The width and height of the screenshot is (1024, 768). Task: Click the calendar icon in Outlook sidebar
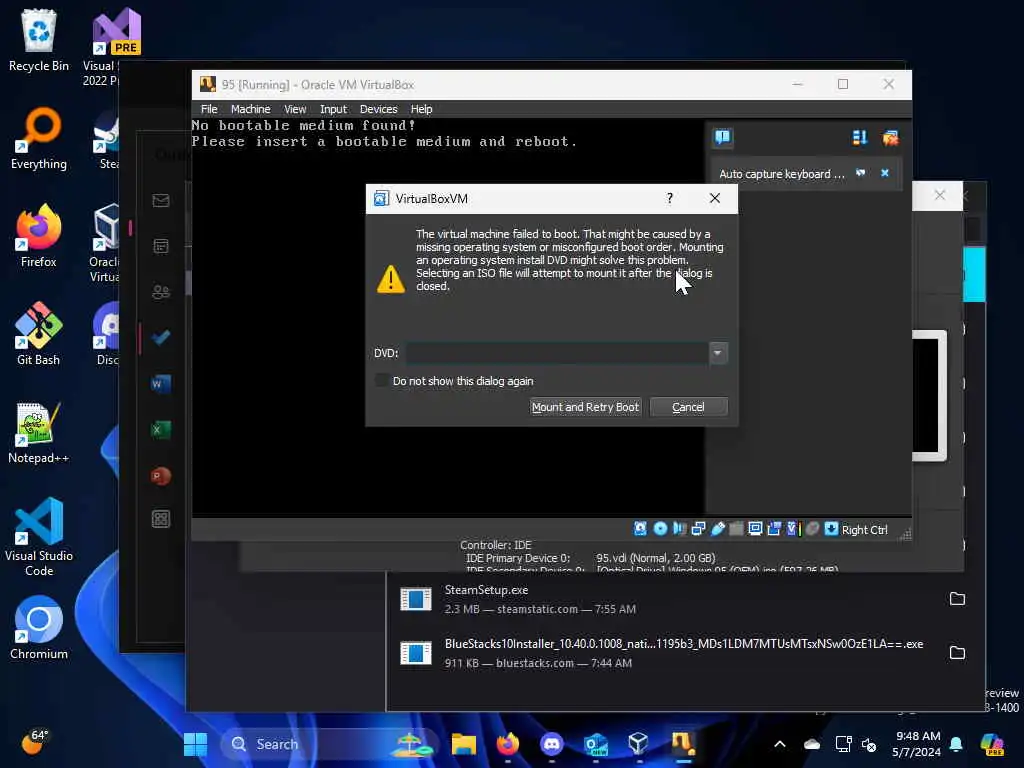161,246
